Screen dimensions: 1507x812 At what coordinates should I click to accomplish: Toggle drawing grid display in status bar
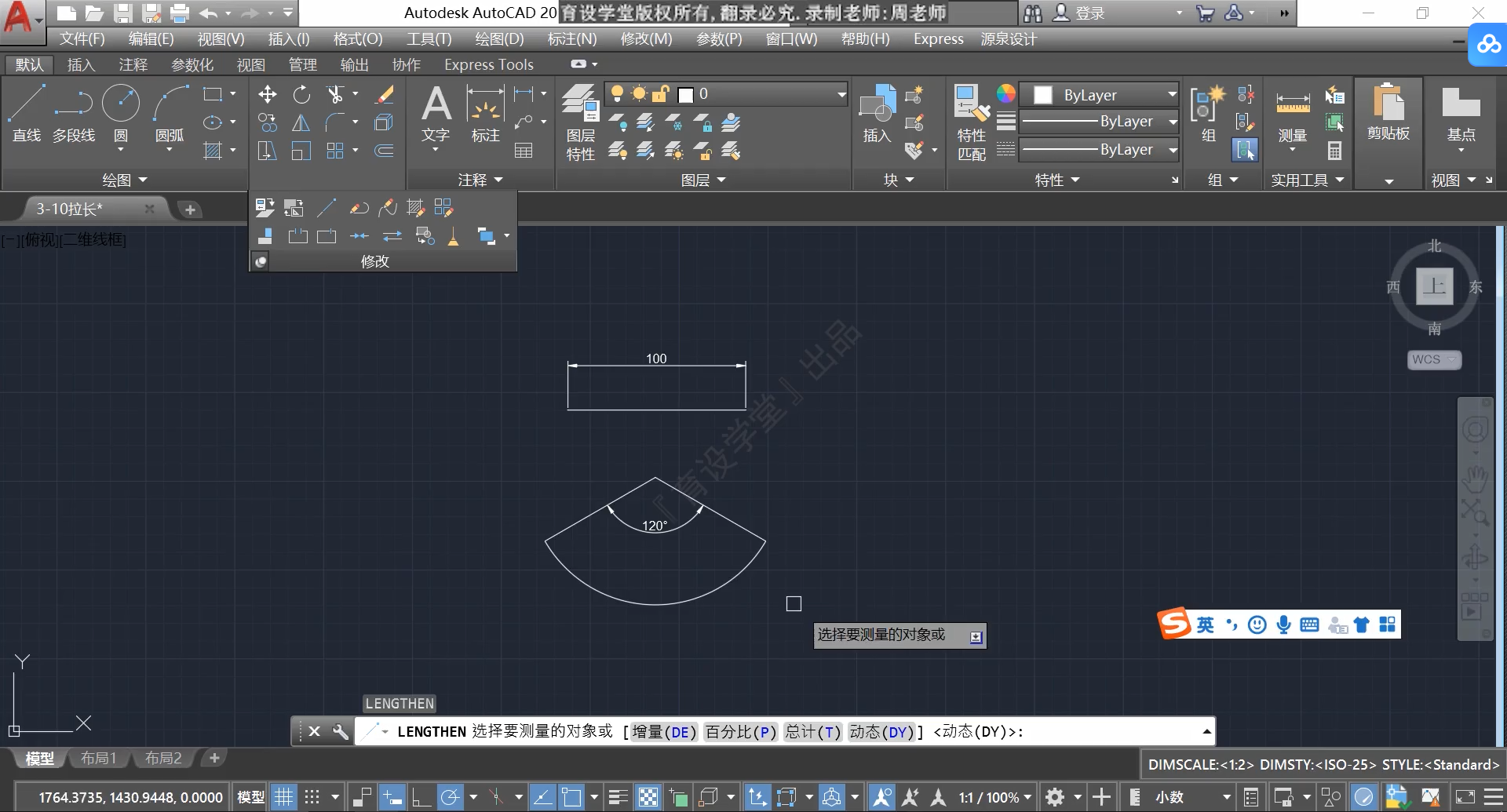pos(283,797)
